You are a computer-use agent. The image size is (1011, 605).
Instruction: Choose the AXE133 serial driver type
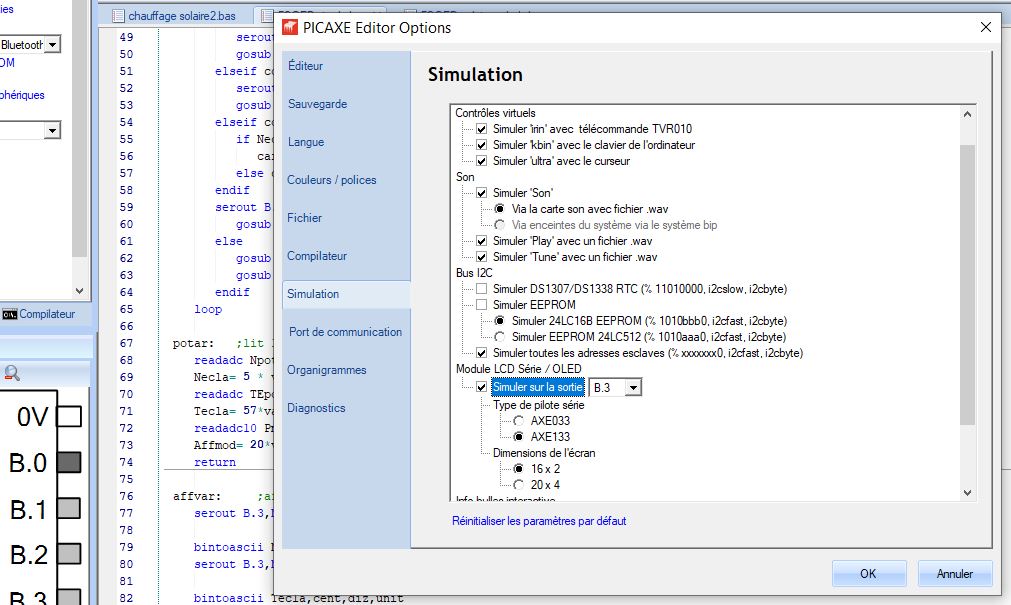click(x=518, y=437)
